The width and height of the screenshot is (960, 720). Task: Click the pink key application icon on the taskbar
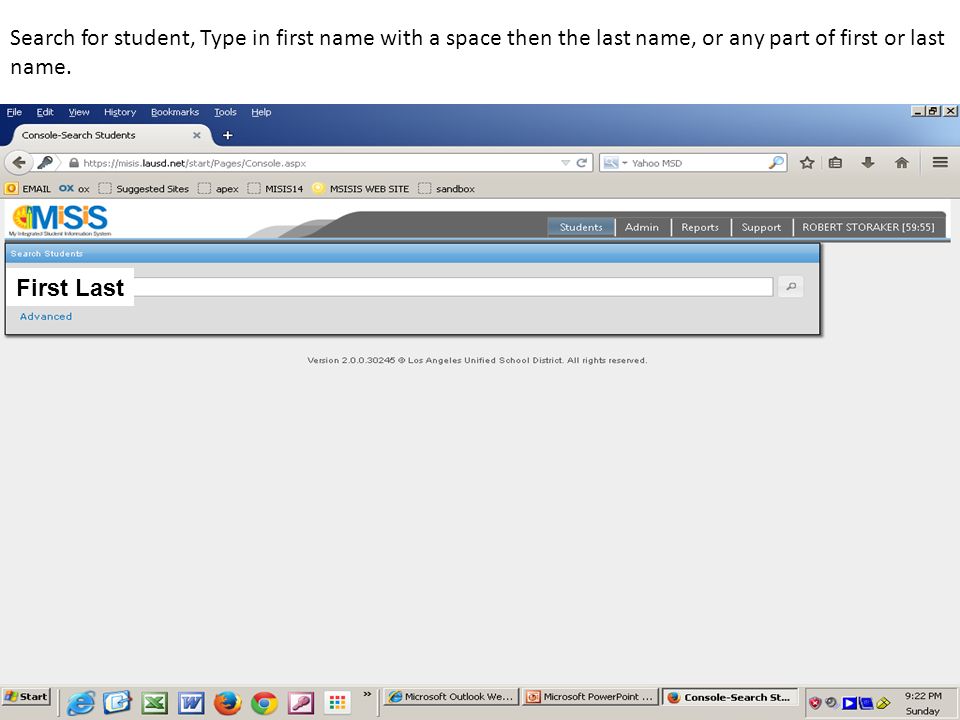(x=301, y=703)
